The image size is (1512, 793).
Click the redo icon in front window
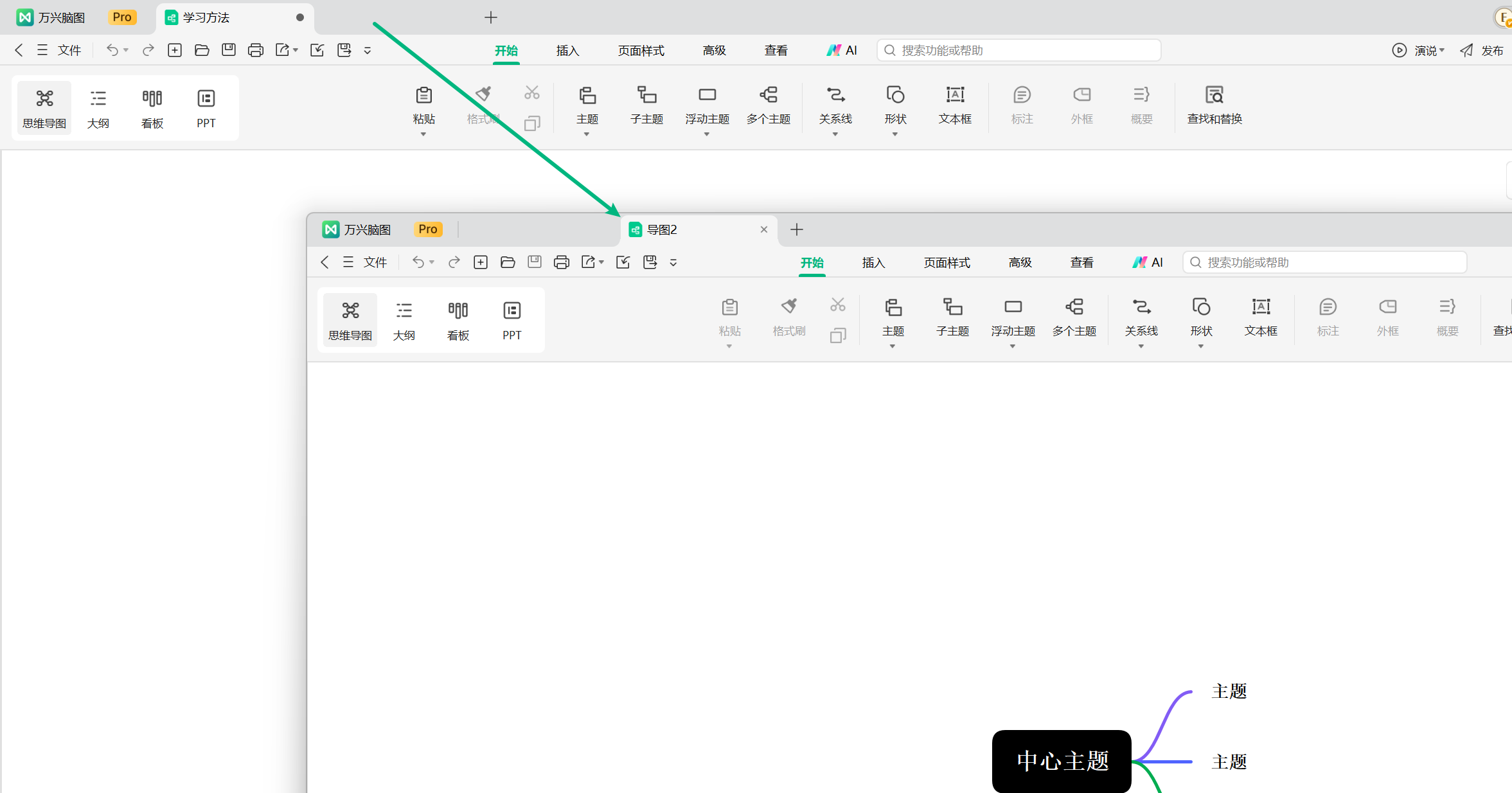(x=454, y=262)
